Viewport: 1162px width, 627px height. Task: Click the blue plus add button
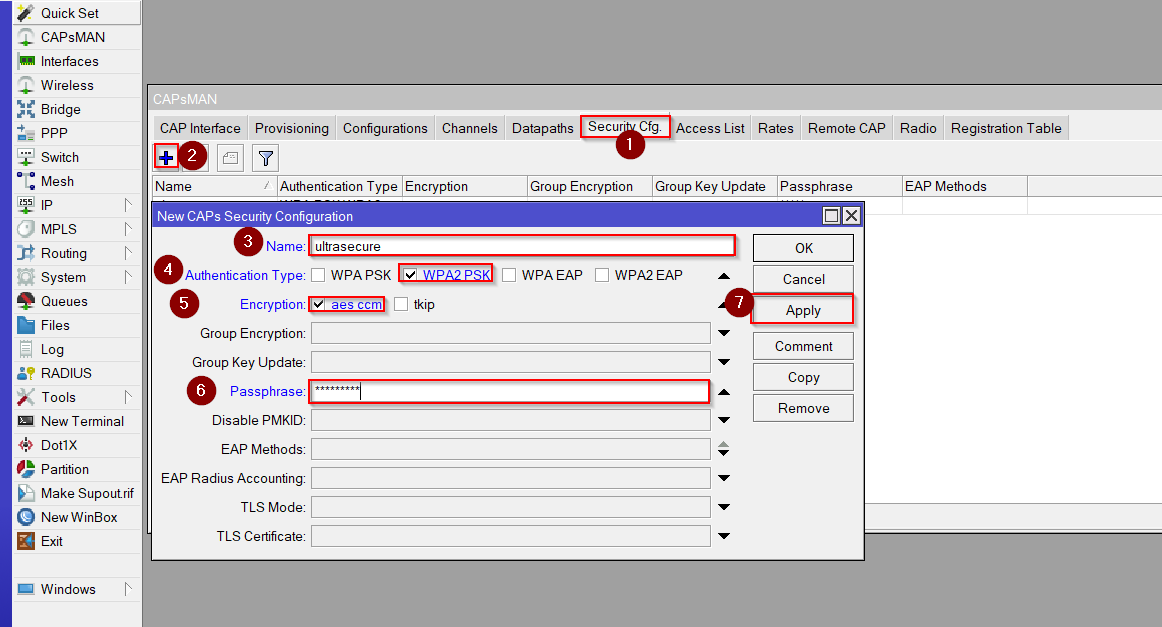(x=166, y=157)
